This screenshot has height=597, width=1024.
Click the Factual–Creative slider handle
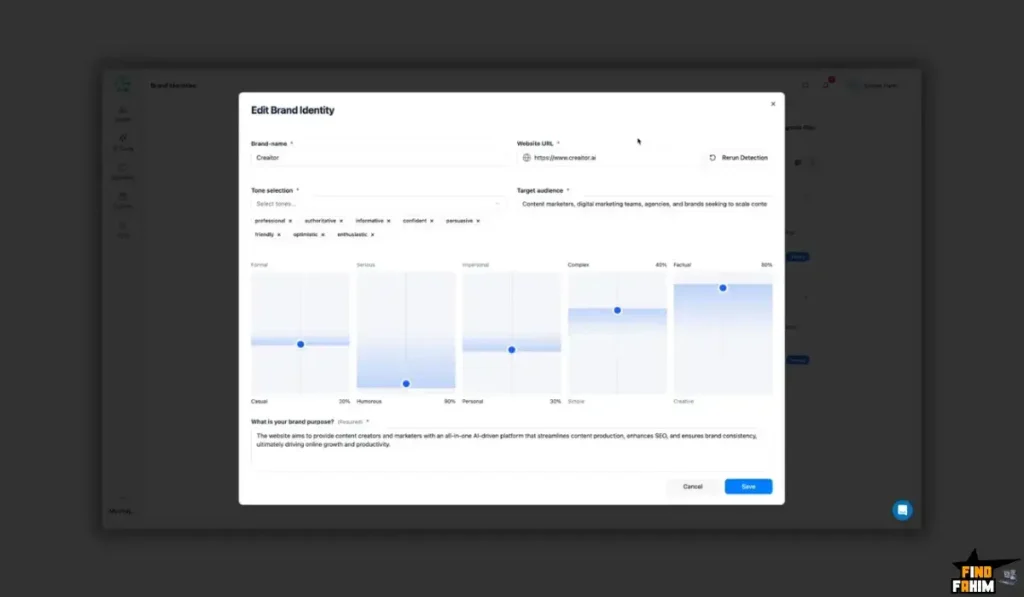(x=723, y=288)
